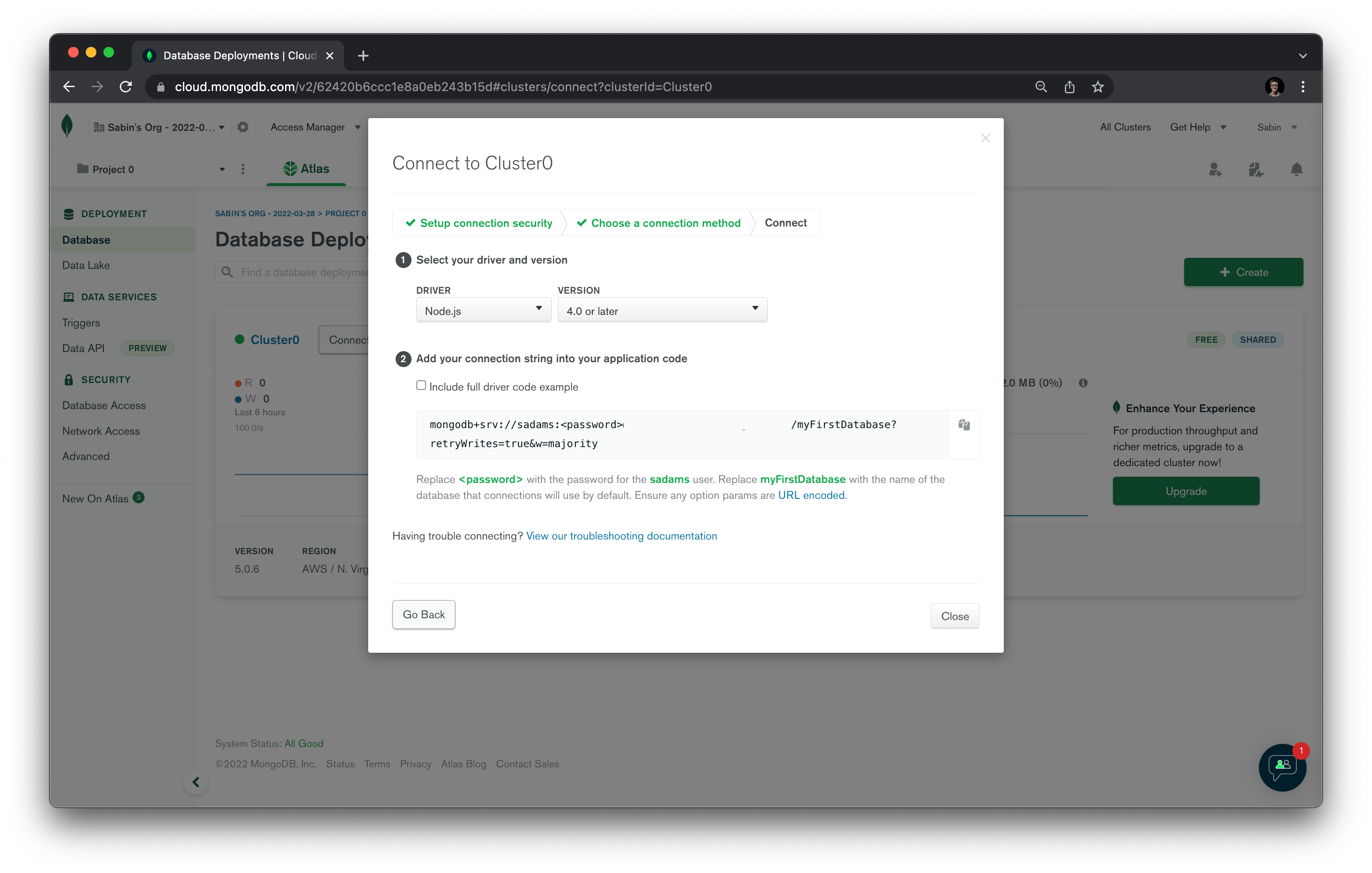This screenshot has width=1372, height=873.
Task: Open the Contact Sales footer link
Action: click(x=527, y=764)
